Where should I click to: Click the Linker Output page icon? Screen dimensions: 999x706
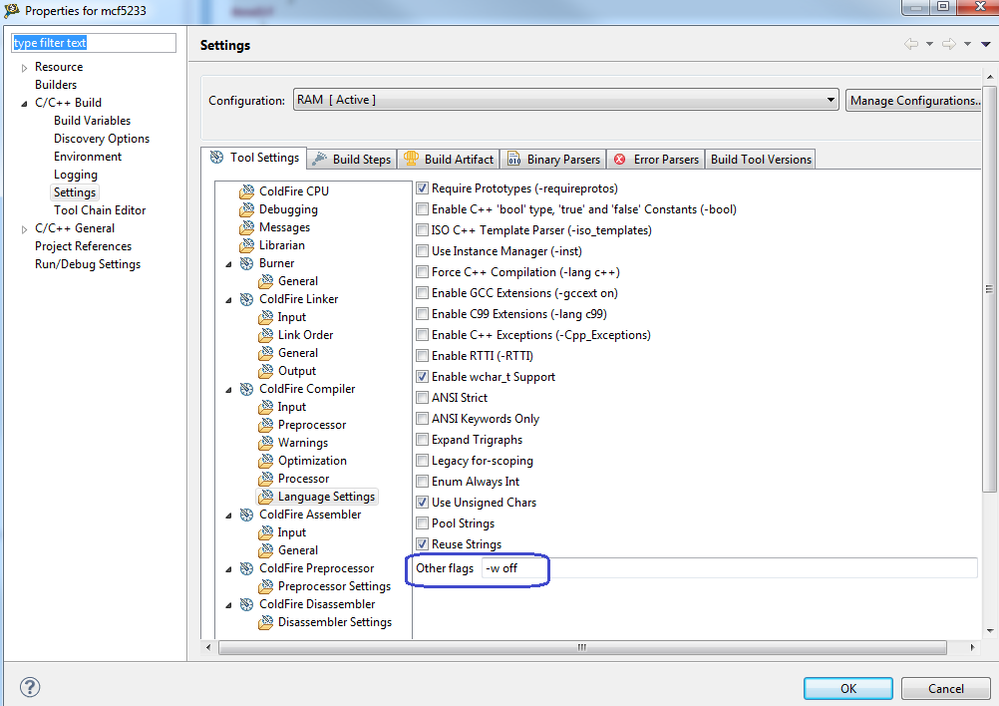266,371
